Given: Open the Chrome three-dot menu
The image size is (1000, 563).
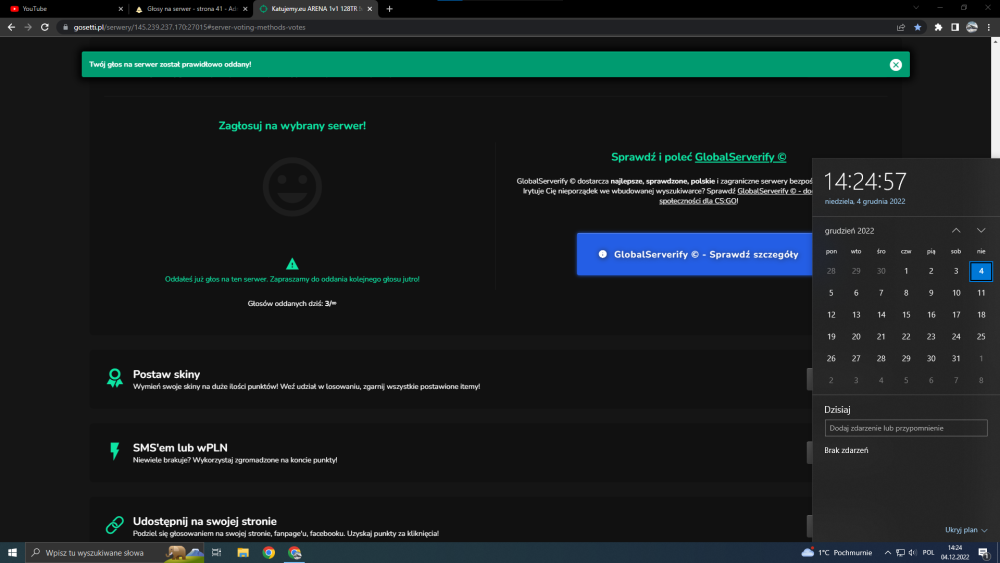Looking at the screenshot, I should click(989, 27).
